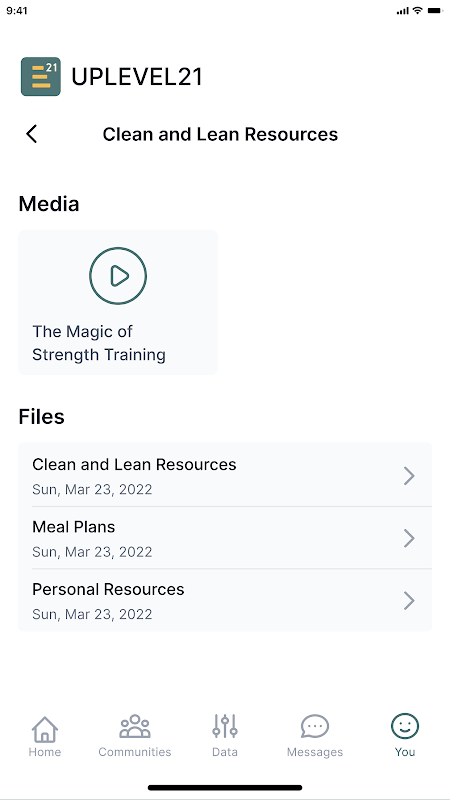Expand the Personal Resources chevron
Screen dimensions: 450x800
pyautogui.click(x=409, y=601)
